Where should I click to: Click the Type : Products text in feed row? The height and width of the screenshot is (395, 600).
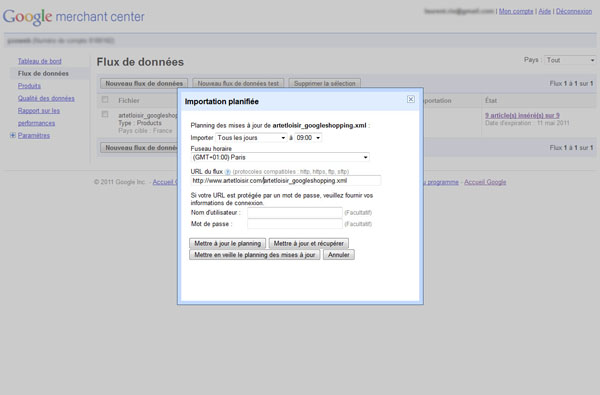(140, 123)
